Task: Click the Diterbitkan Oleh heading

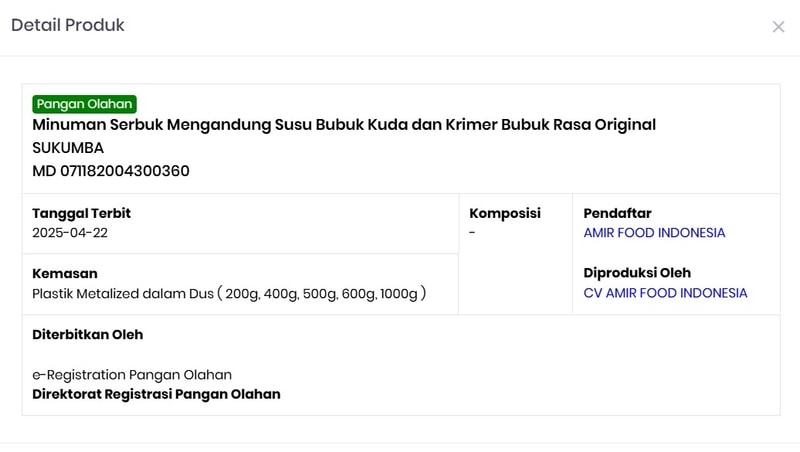Action: [x=88, y=335]
